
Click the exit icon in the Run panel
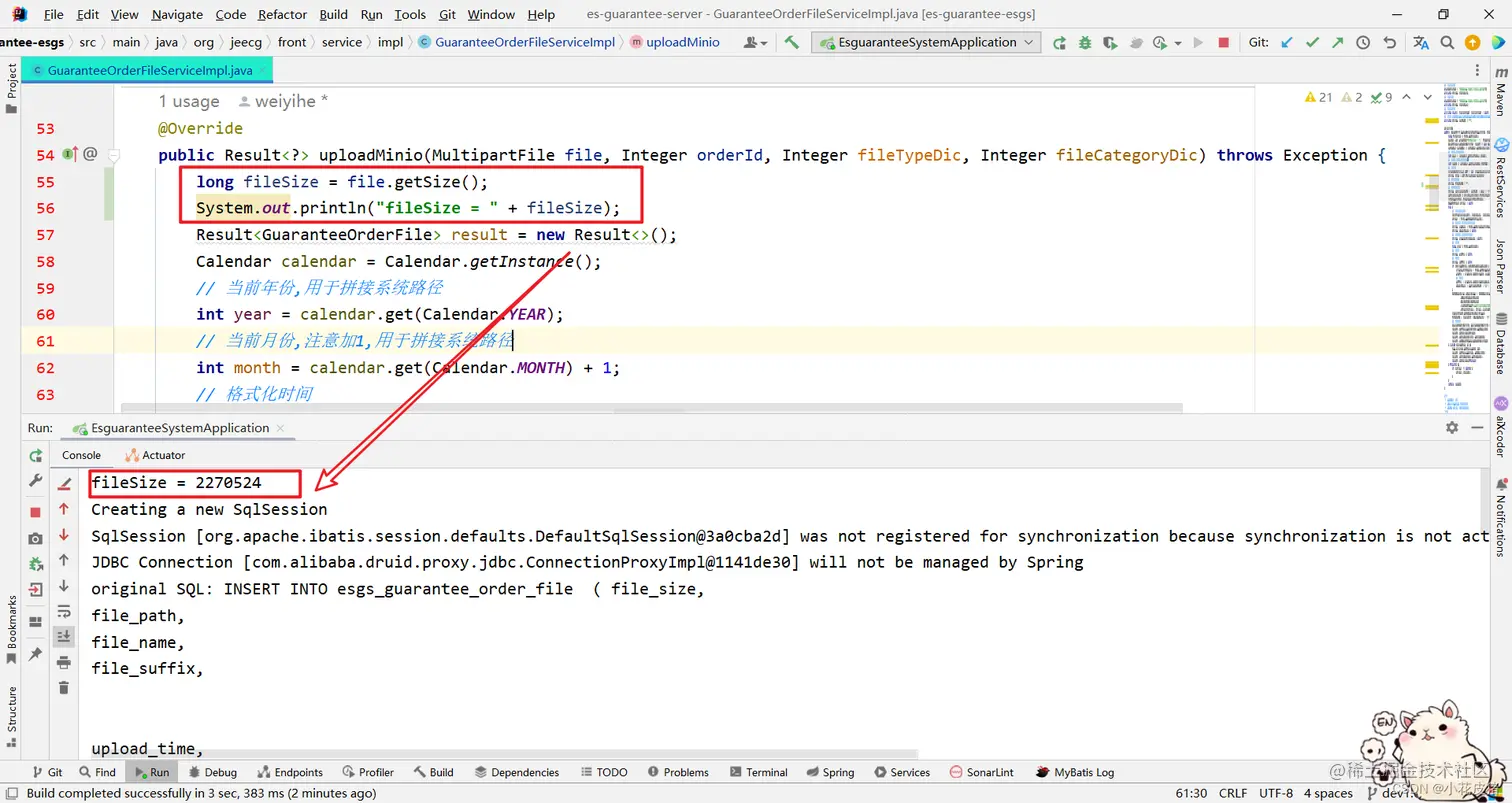[36, 589]
